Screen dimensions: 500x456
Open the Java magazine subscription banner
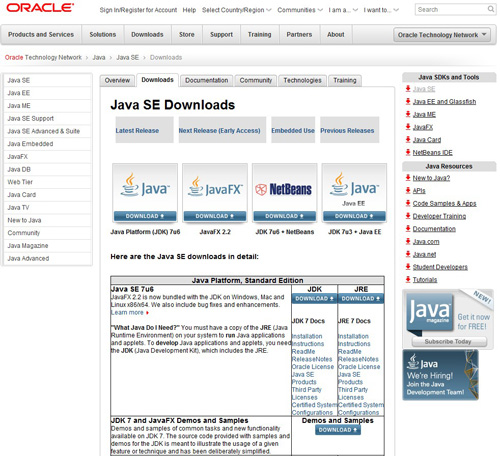click(448, 319)
